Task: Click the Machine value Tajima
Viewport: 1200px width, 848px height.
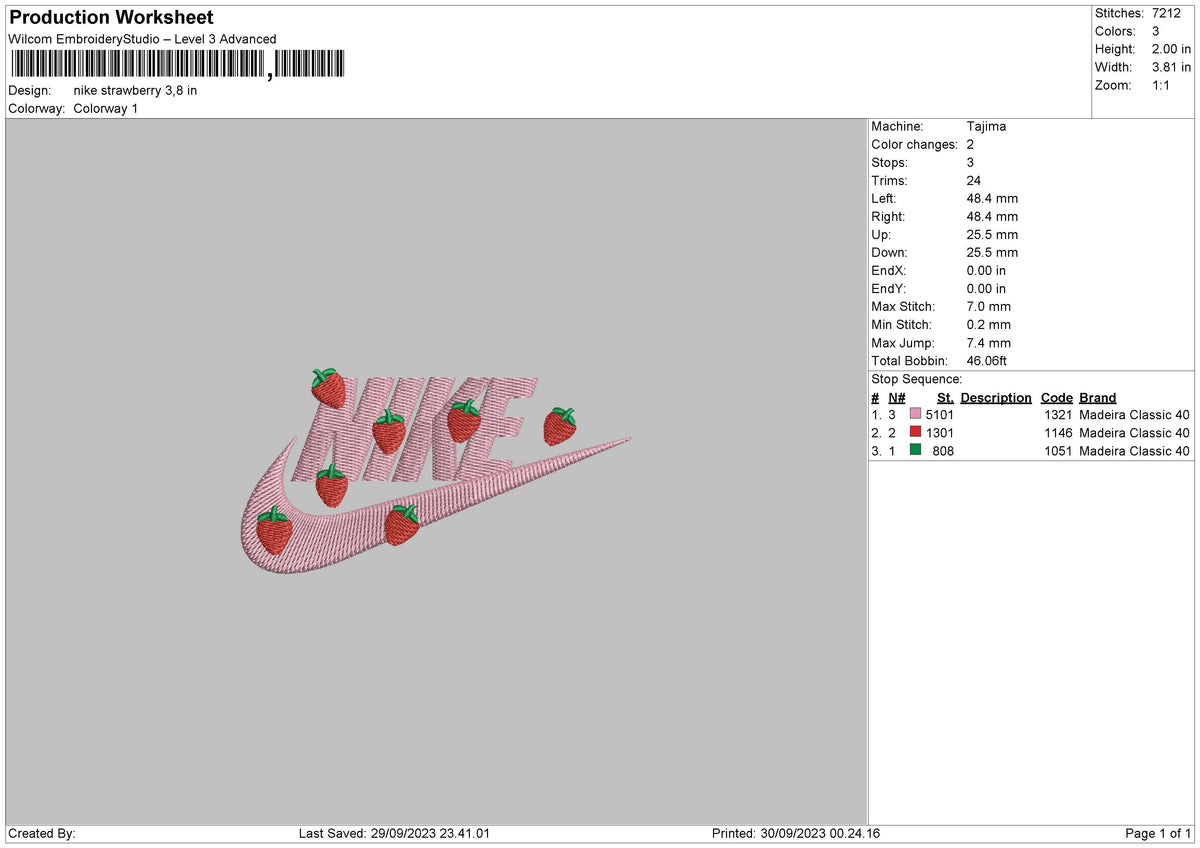Action: pos(987,127)
